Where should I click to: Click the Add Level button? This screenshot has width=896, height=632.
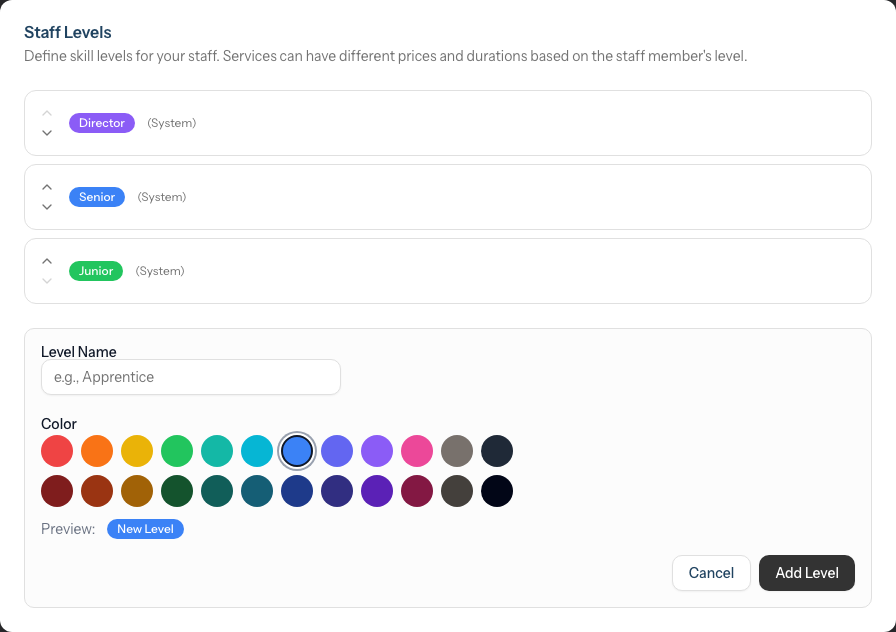tap(807, 573)
